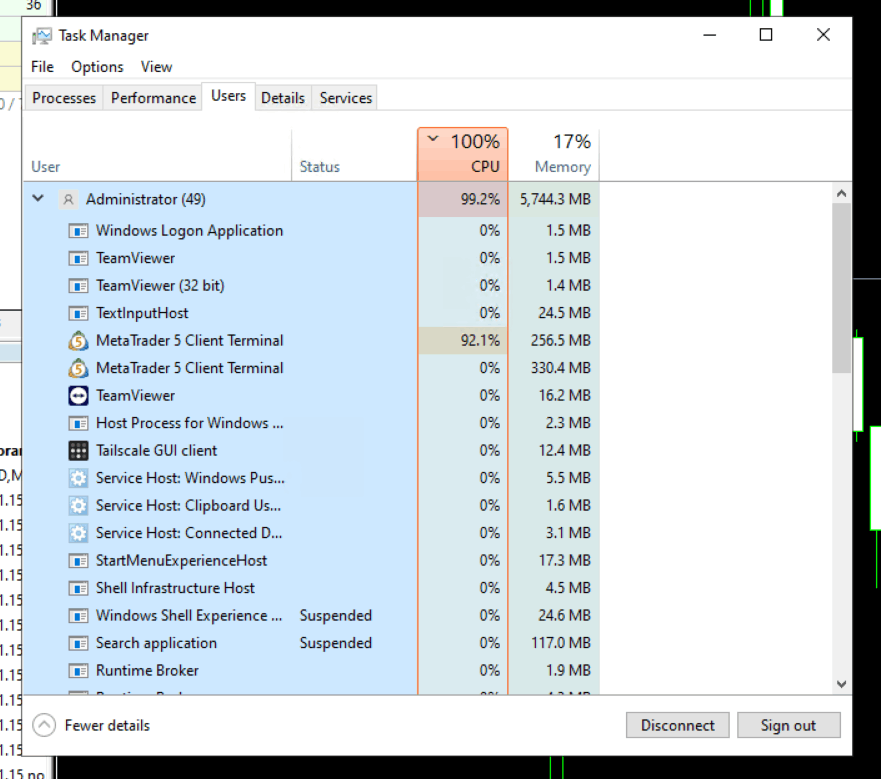881x779 pixels.
Task: Click the sort arrow in the CPU header
Action: pyautogui.click(x=433, y=138)
